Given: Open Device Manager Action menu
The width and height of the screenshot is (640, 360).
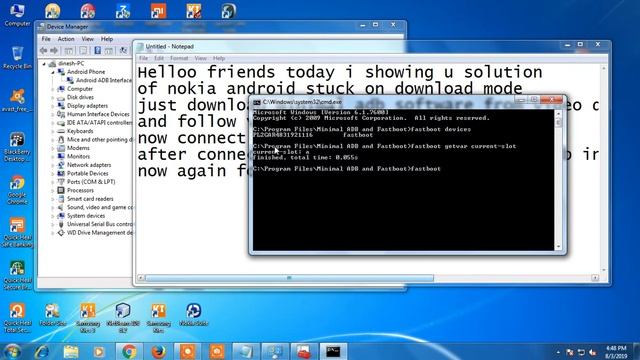Looking at the screenshot, I should 66,39.
